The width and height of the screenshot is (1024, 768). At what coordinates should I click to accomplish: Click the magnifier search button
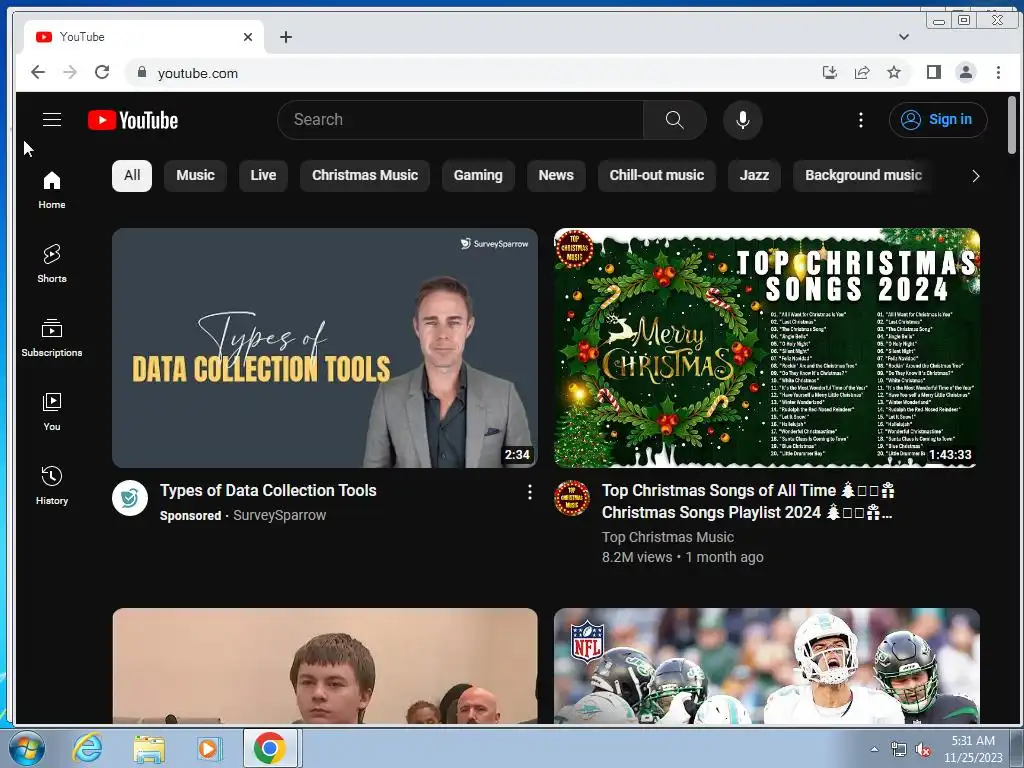click(674, 120)
